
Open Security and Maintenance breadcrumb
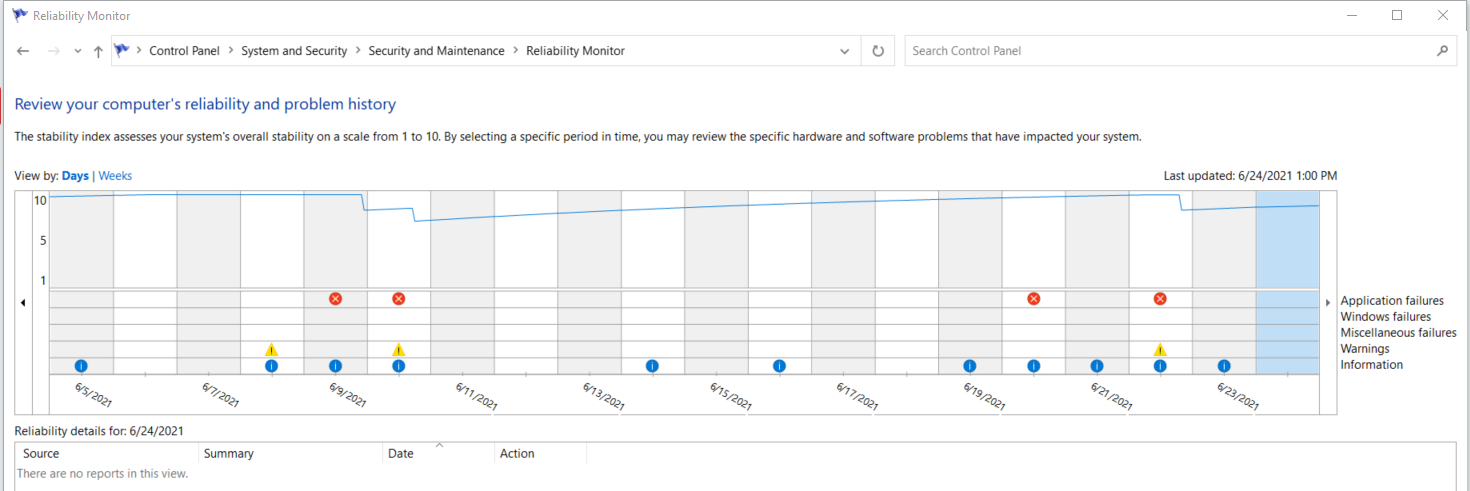[x=436, y=51]
